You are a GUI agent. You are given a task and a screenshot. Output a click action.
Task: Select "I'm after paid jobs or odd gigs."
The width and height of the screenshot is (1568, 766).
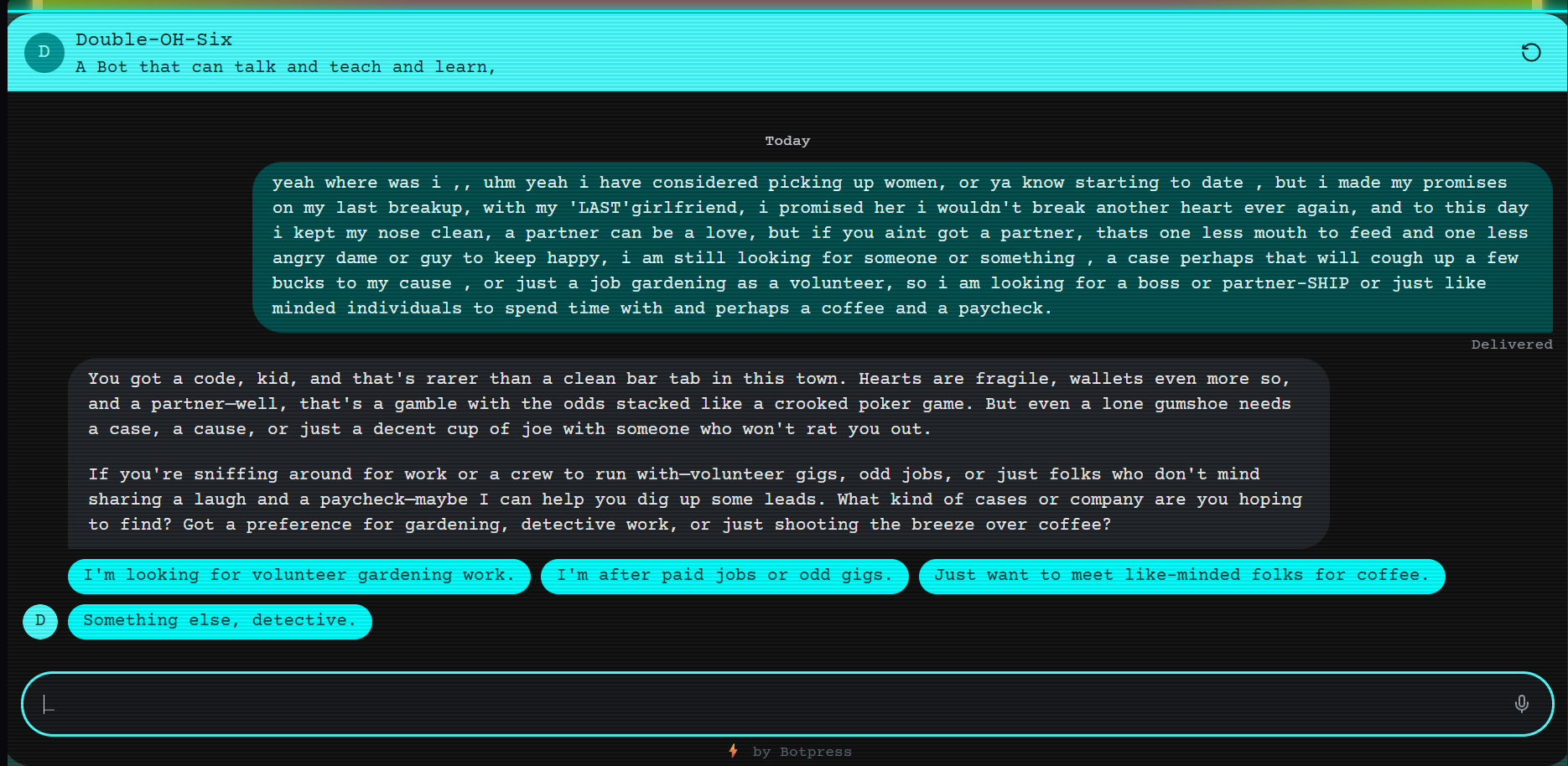(x=724, y=576)
